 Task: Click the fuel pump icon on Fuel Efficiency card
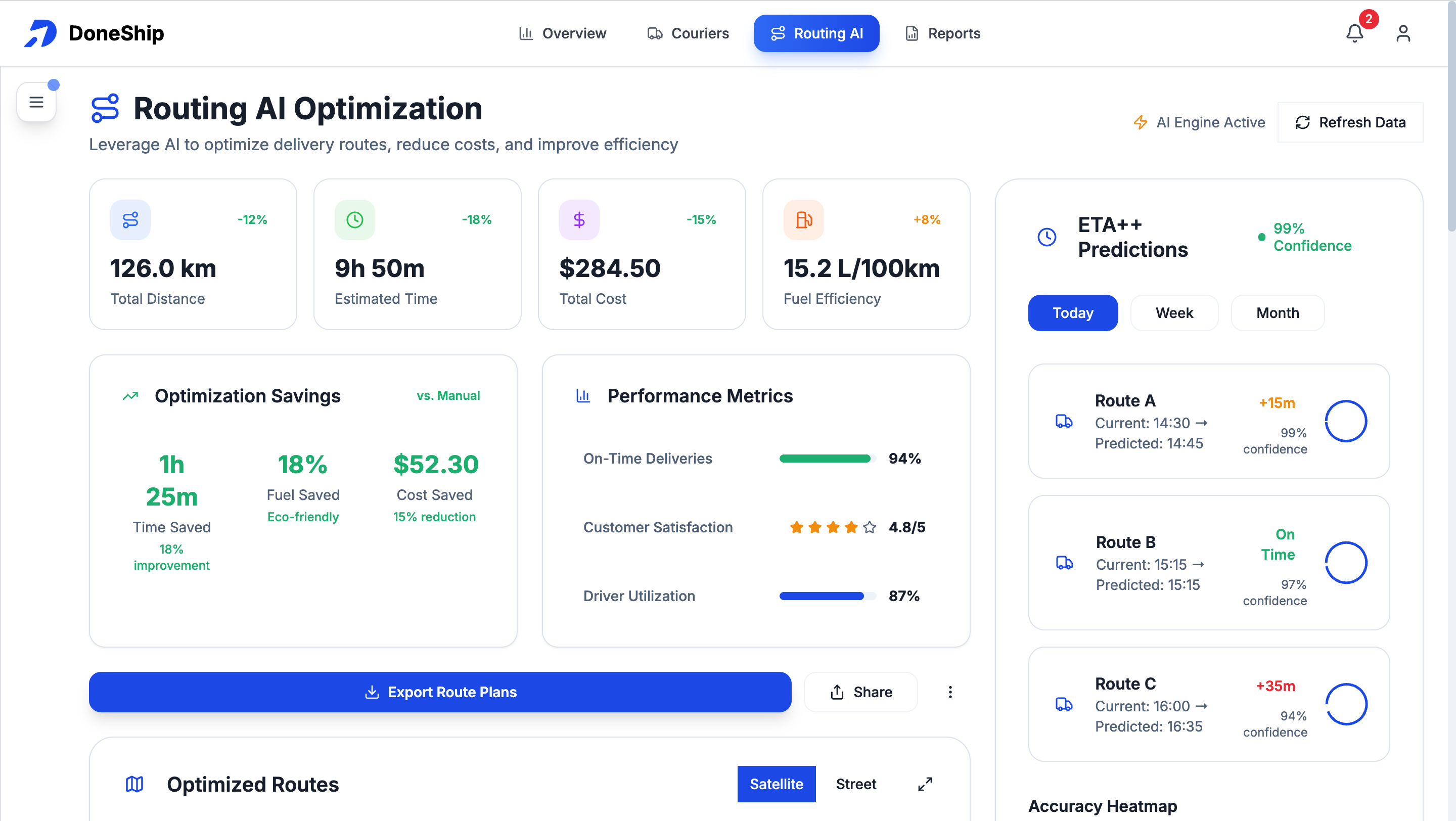coord(804,220)
